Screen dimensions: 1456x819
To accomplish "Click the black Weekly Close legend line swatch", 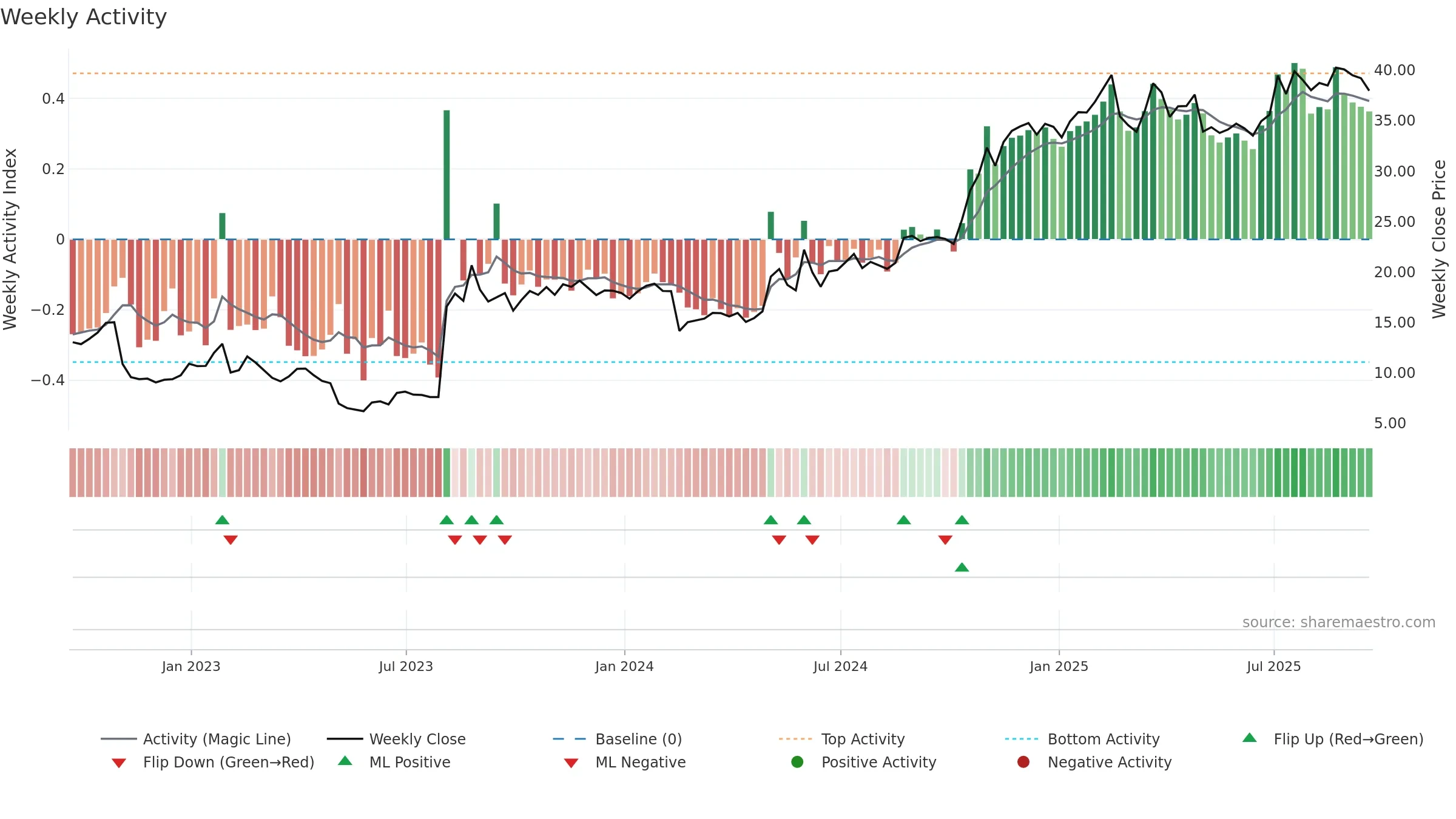I will [345, 739].
